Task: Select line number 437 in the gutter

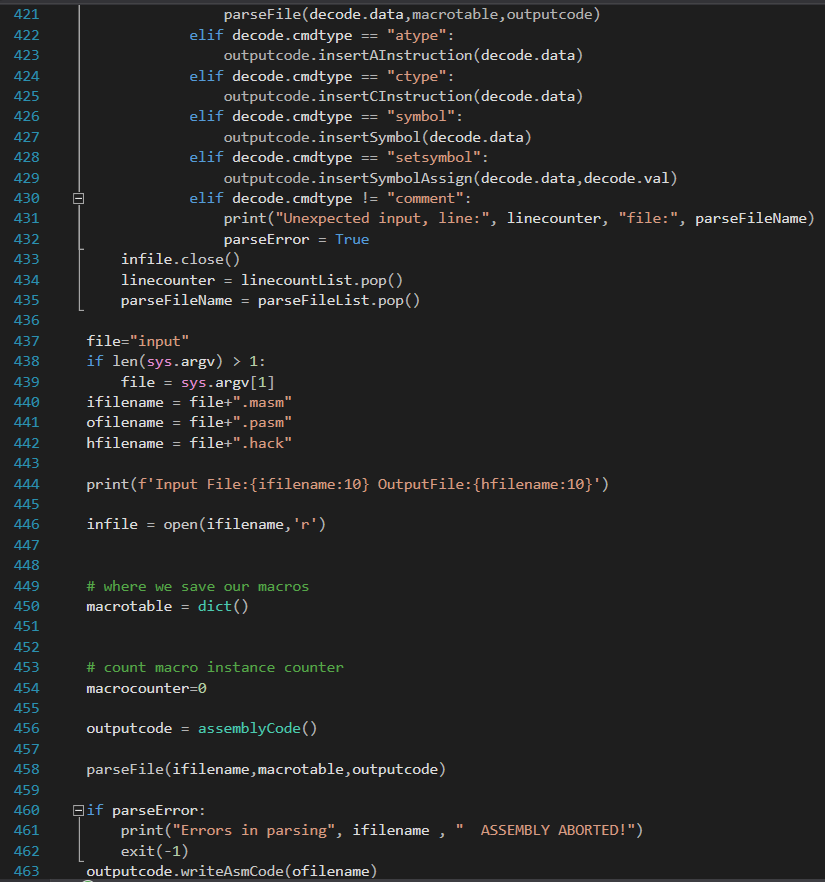Action: tap(26, 341)
